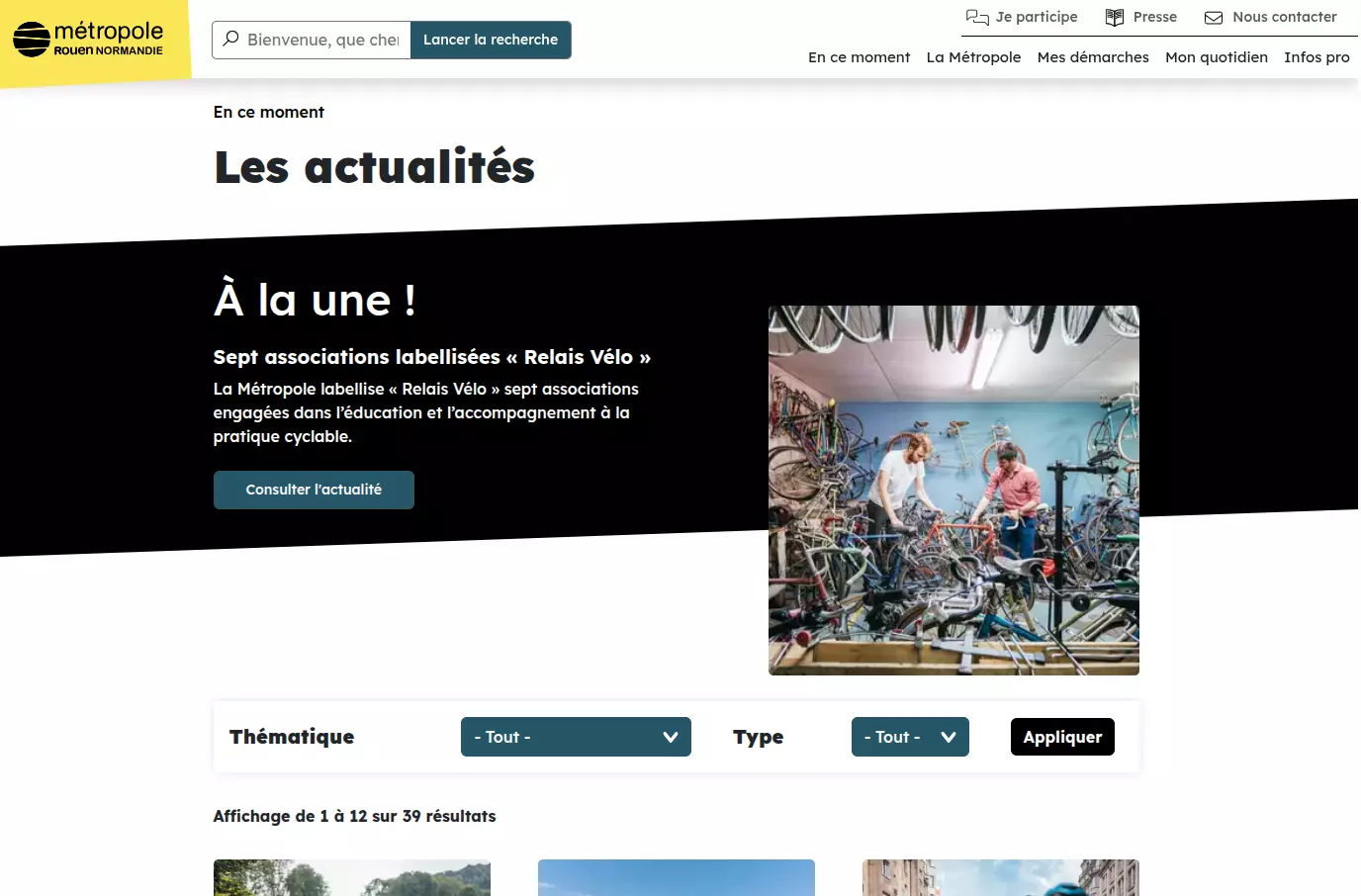Click the Je participe speech bubbles icon
This screenshot has height=896, width=1361.
977,17
